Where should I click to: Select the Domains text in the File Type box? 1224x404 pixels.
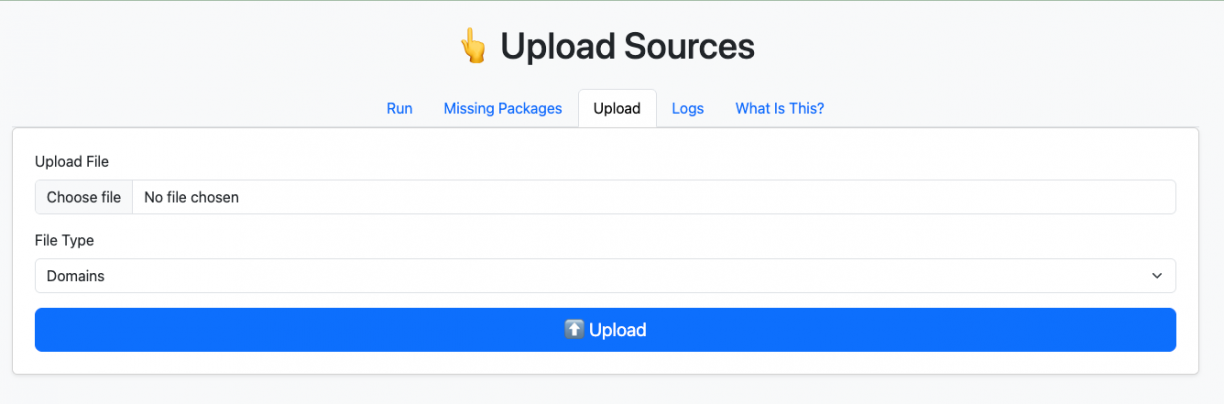click(x=76, y=276)
